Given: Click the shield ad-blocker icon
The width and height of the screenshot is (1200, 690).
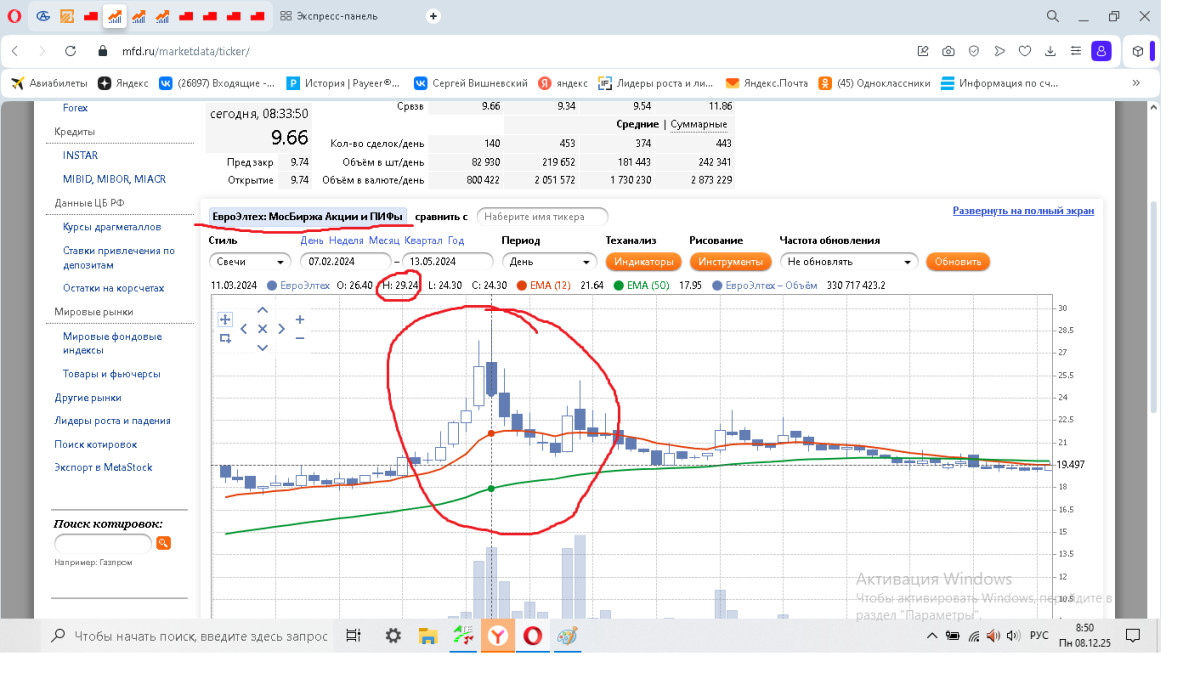Looking at the screenshot, I should [974, 51].
